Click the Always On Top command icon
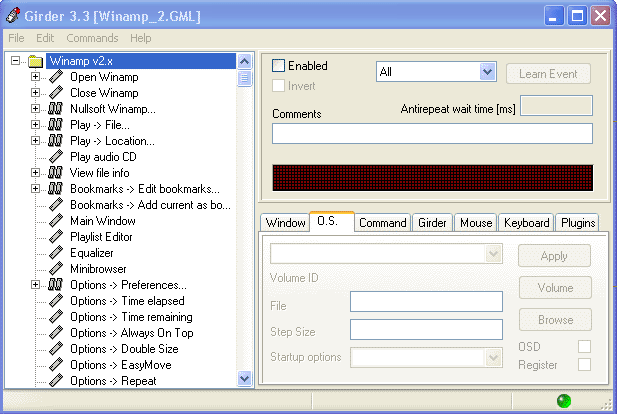 56,333
